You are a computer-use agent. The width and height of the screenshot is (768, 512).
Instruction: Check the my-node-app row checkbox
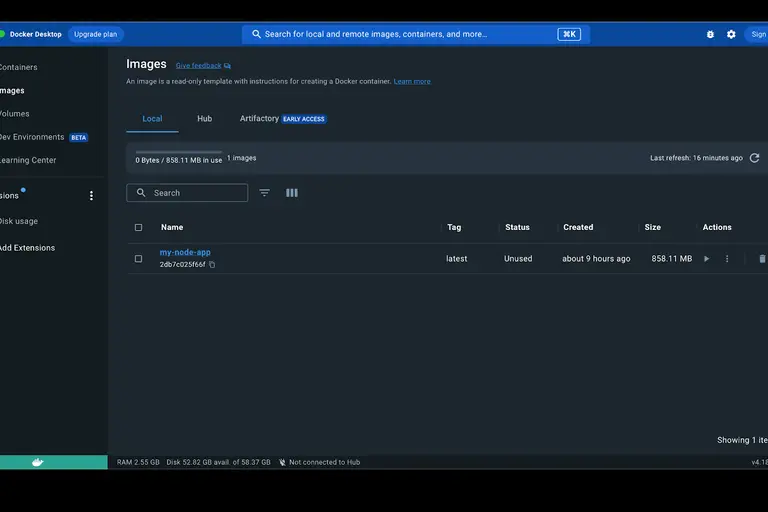coord(139,259)
